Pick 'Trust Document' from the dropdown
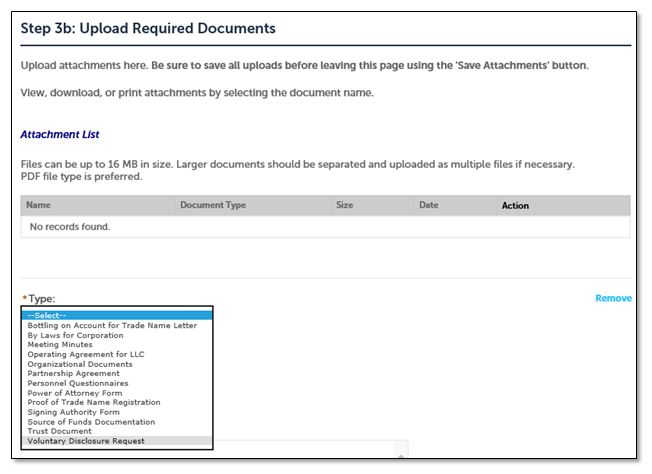 (117, 431)
